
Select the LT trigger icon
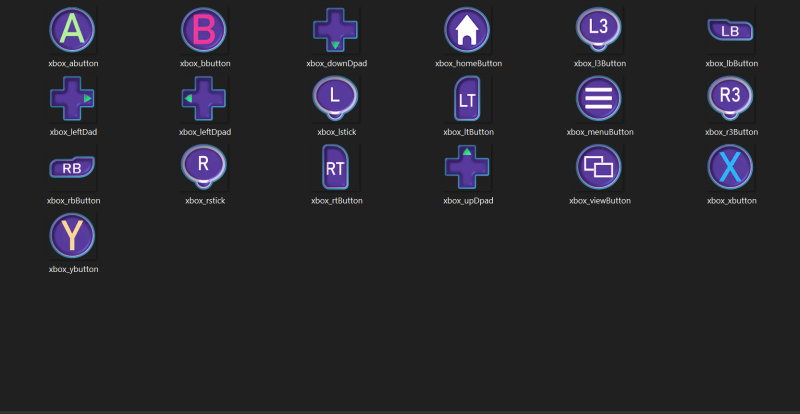[467, 99]
